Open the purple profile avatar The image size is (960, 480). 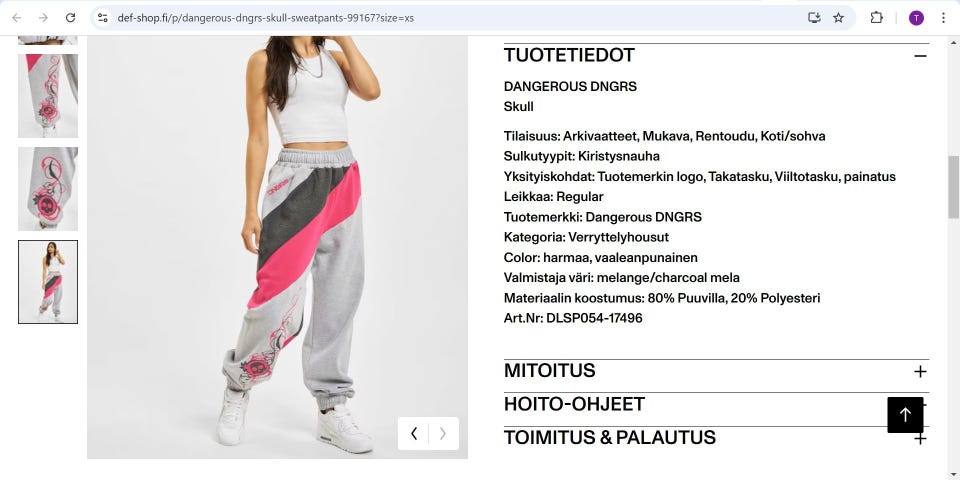coord(916,18)
